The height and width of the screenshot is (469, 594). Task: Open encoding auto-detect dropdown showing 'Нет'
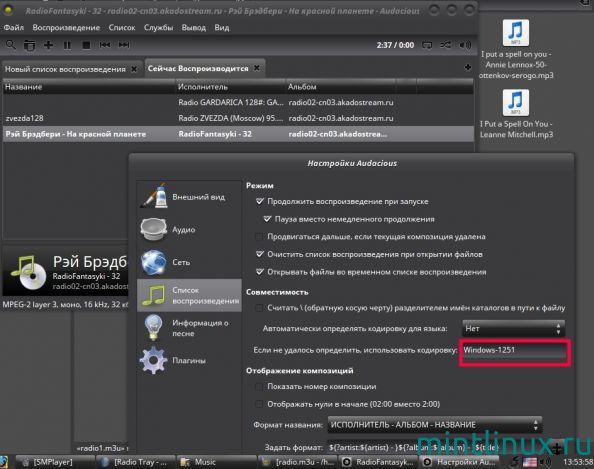(513, 328)
